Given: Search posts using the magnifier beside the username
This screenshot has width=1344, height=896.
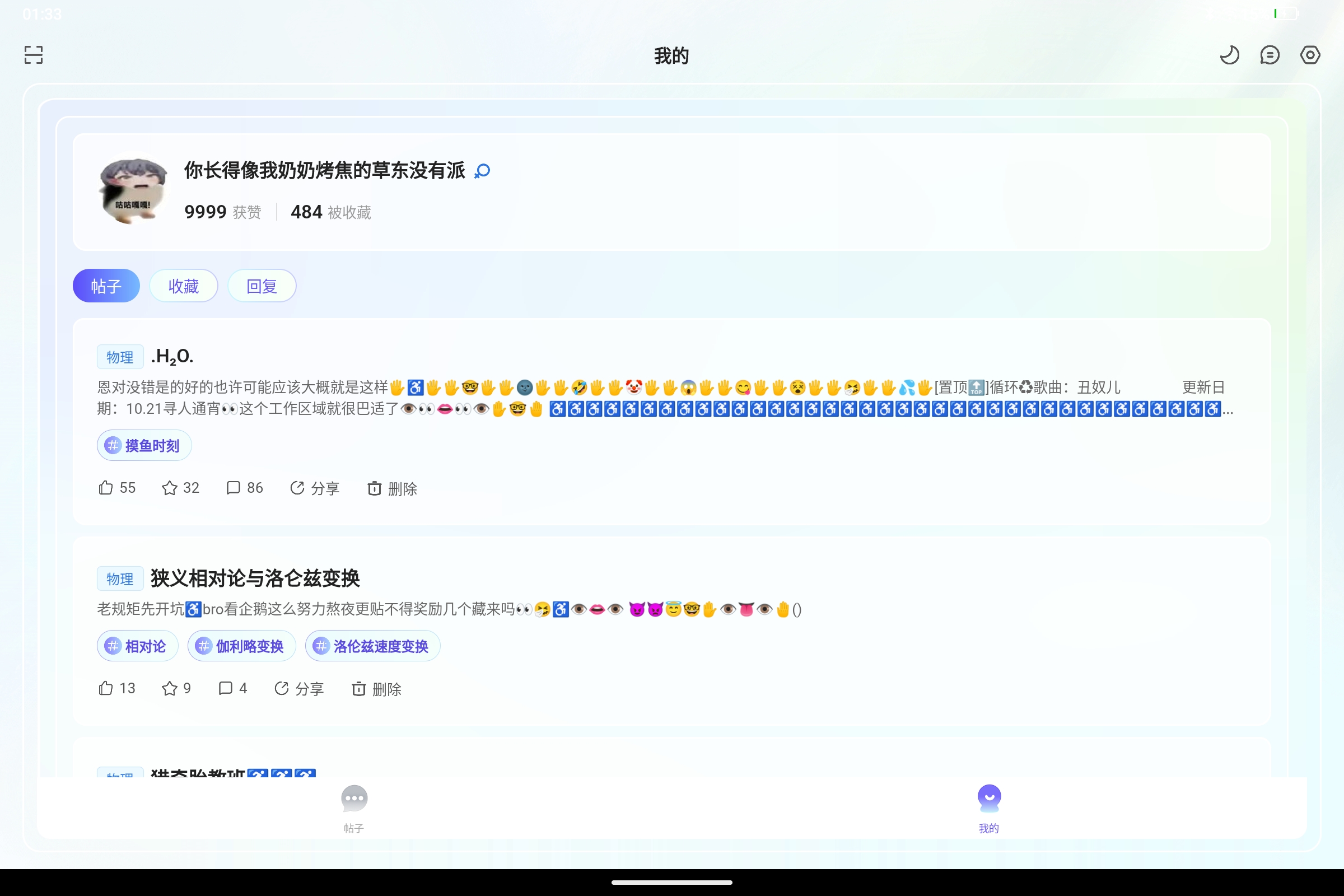Looking at the screenshot, I should [482, 171].
